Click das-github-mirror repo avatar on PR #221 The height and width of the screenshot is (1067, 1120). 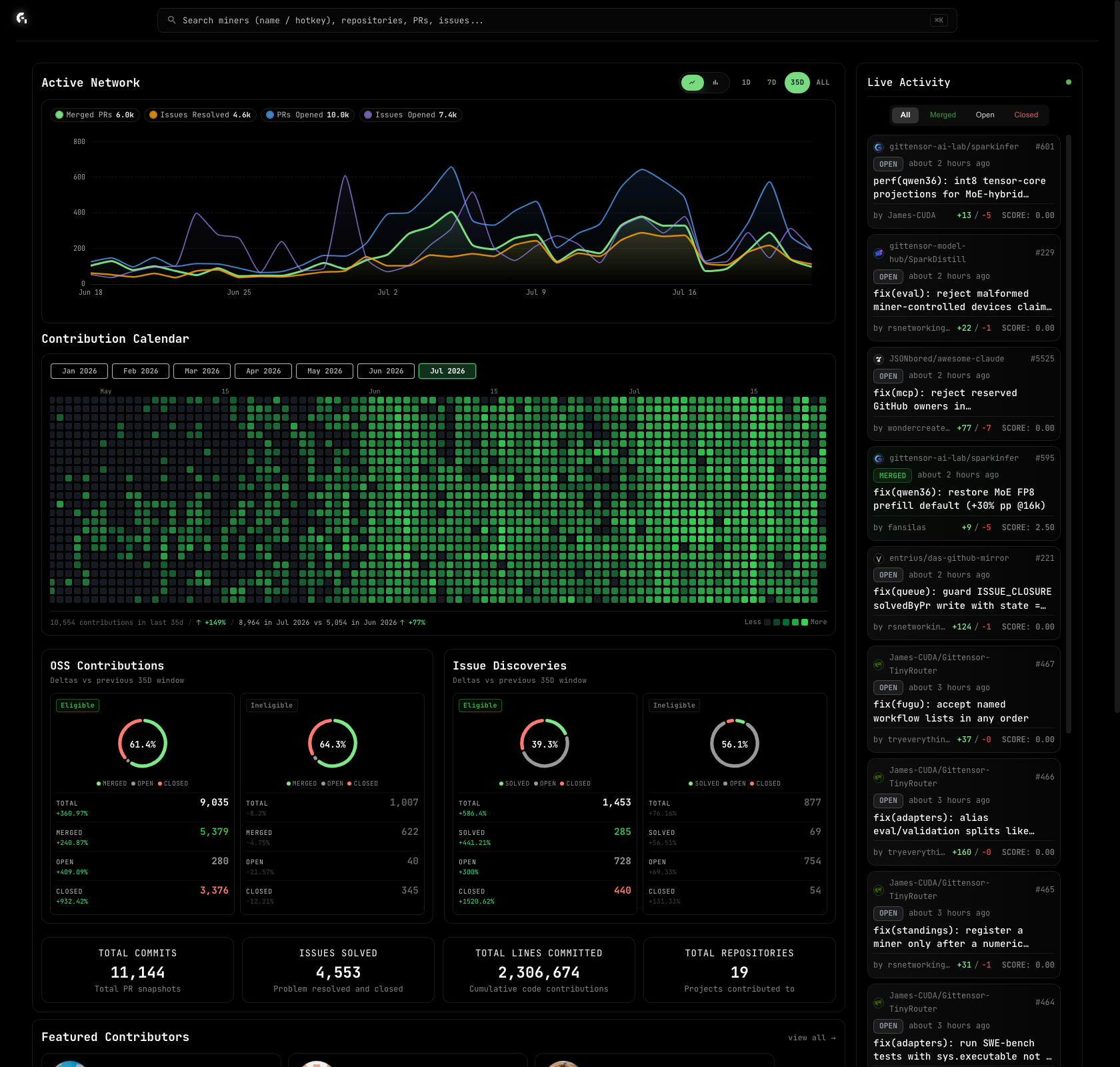click(879, 559)
